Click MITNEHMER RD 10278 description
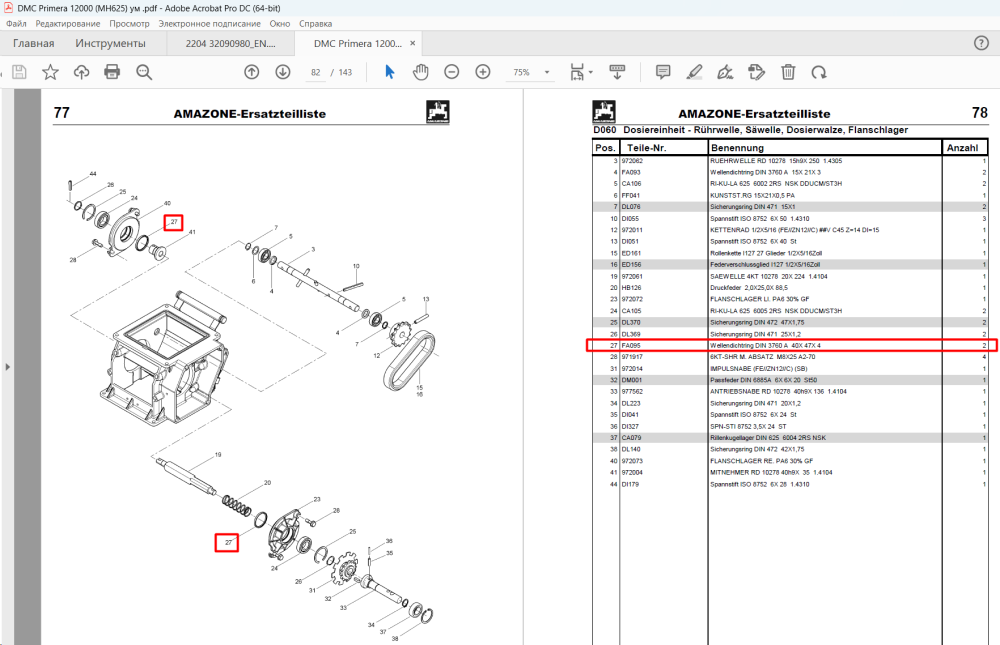This screenshot has width=1000, height=645. tap(771, 473)
